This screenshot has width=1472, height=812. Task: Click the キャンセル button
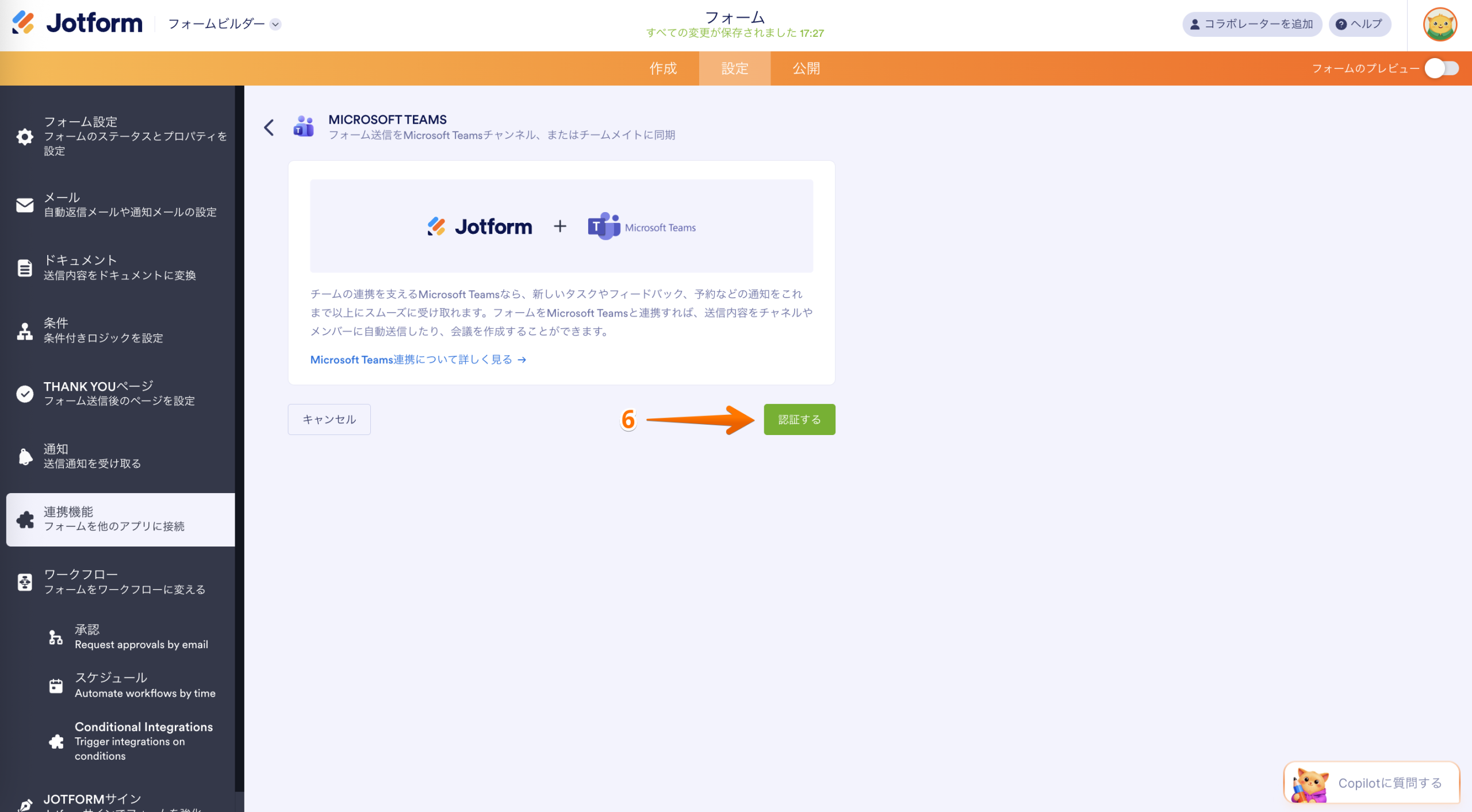pyautogui.click(x=329, y=420)
